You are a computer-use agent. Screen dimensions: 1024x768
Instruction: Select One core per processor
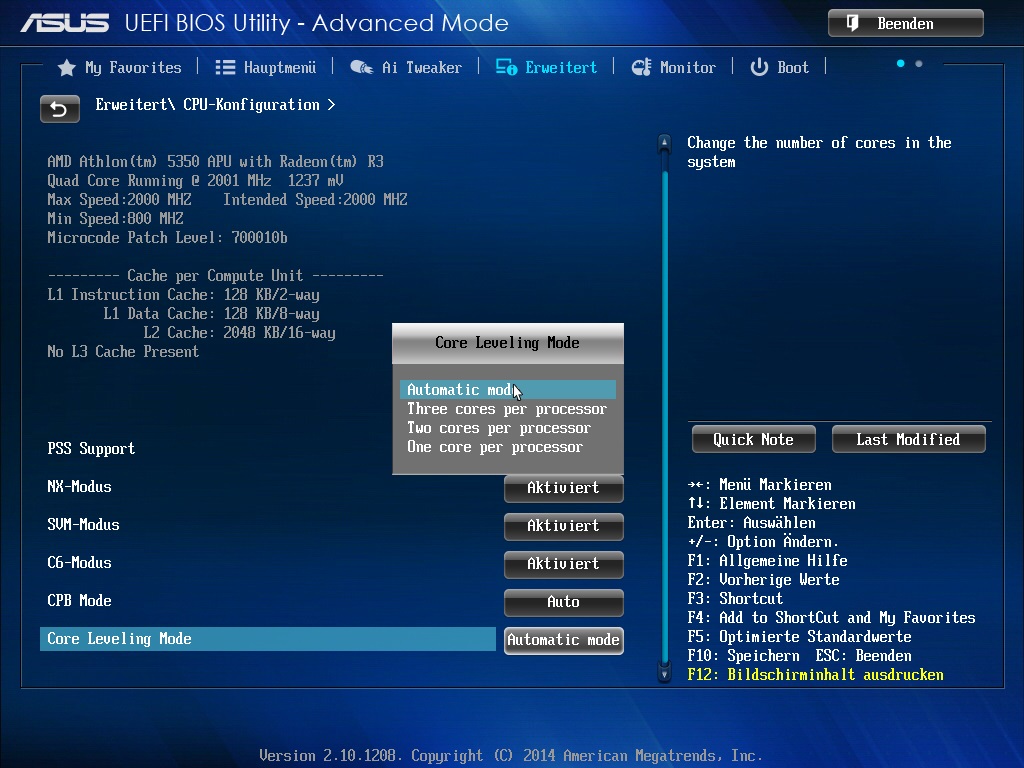[x=507, y=447]
